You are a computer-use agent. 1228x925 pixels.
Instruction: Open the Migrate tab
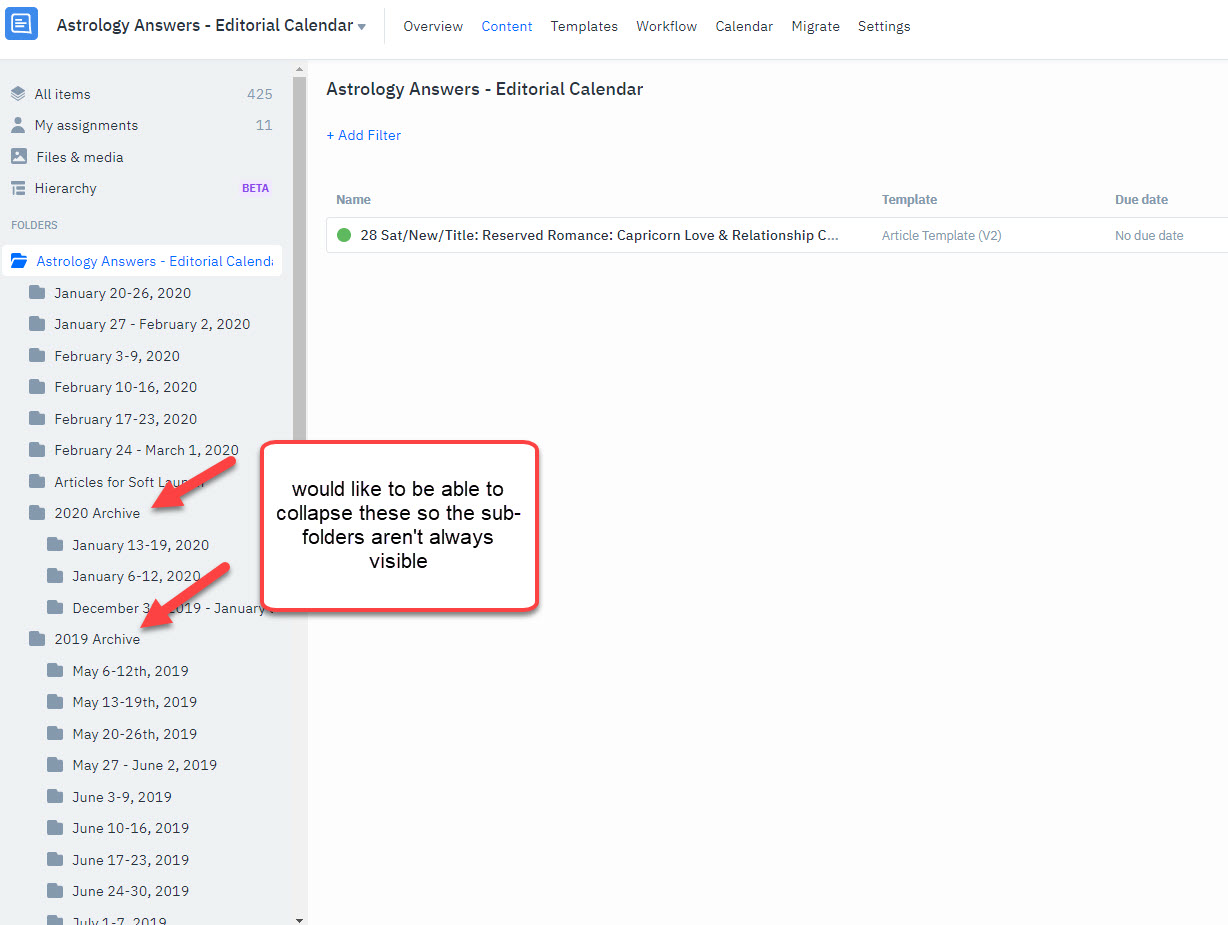point(816,27)
